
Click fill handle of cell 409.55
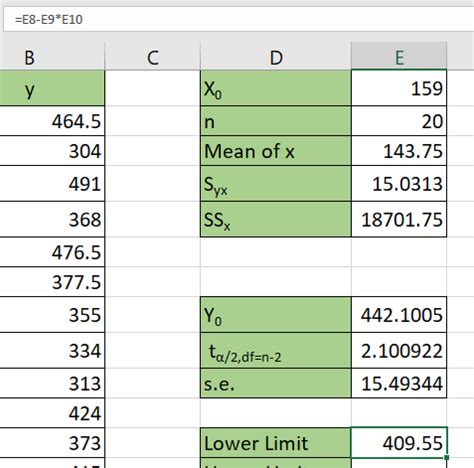(447, 458)
